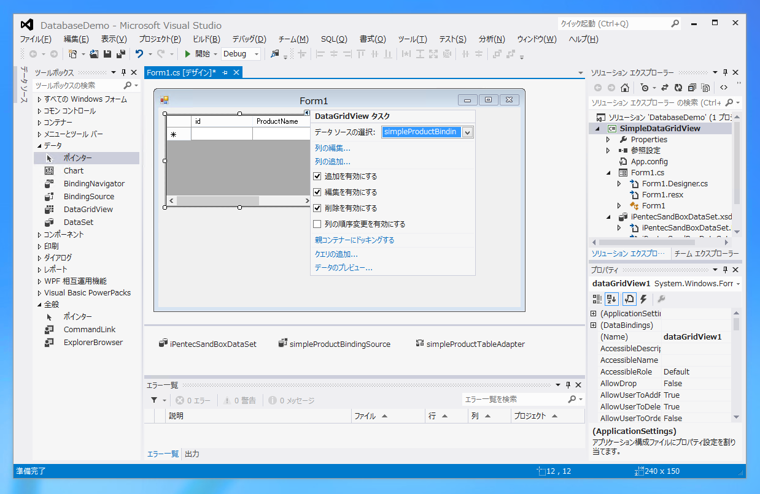Open the SQL(Q) menu
The height and width of the screenshot is (494, 760).
tap(334, 39)
